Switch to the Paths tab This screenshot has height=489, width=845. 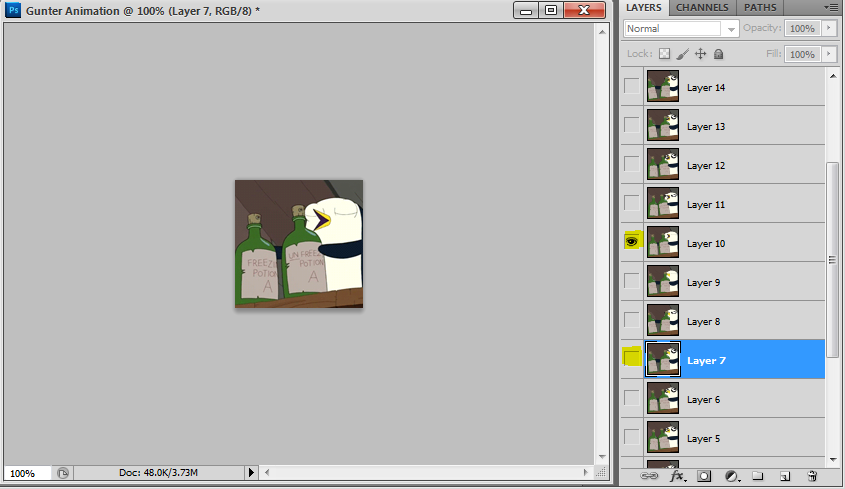point(760,8)
